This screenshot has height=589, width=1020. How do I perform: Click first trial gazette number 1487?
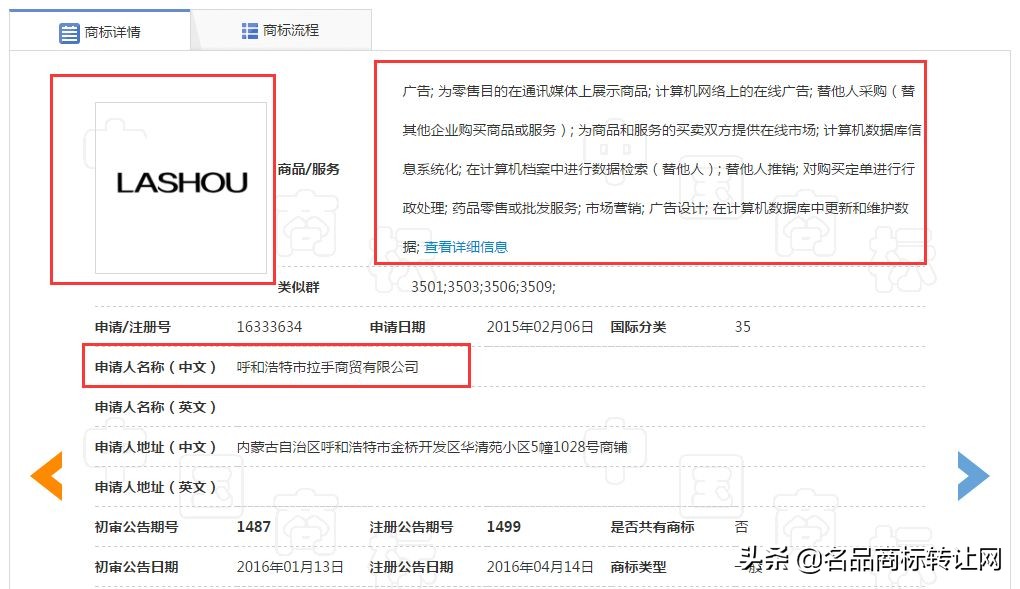click(x=253, y=527)
